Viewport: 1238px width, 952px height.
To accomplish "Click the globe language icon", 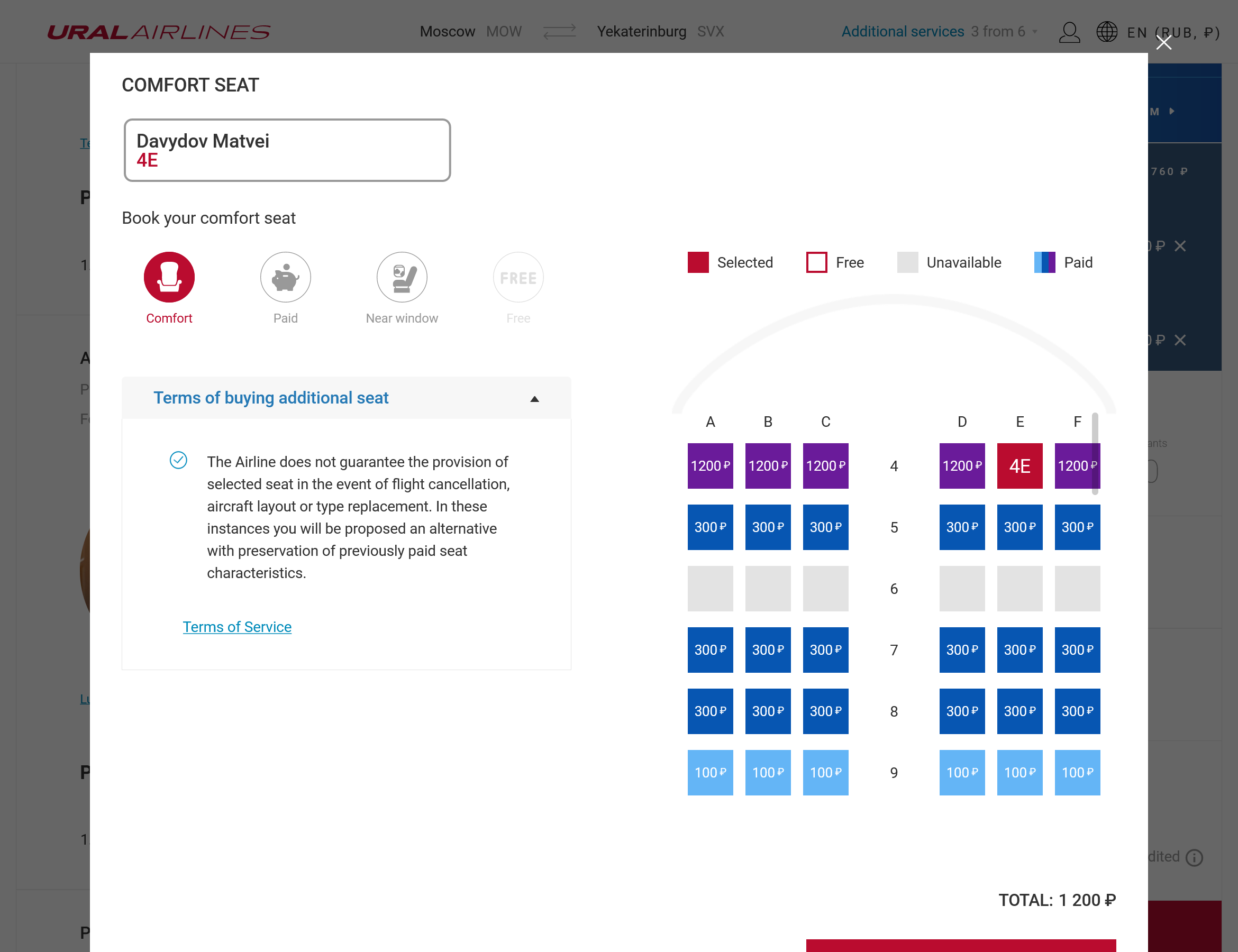I will coord(1106,32).
